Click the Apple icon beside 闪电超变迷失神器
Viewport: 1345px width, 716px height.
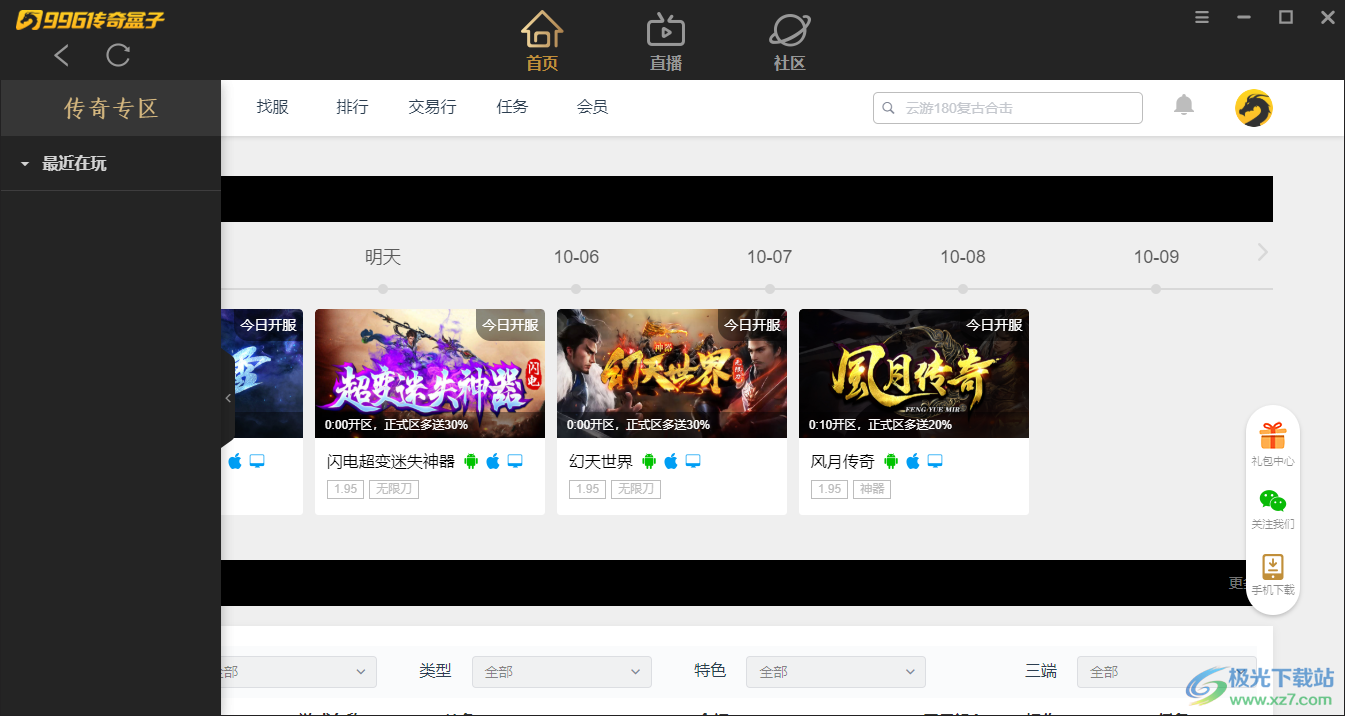[493, 461]
